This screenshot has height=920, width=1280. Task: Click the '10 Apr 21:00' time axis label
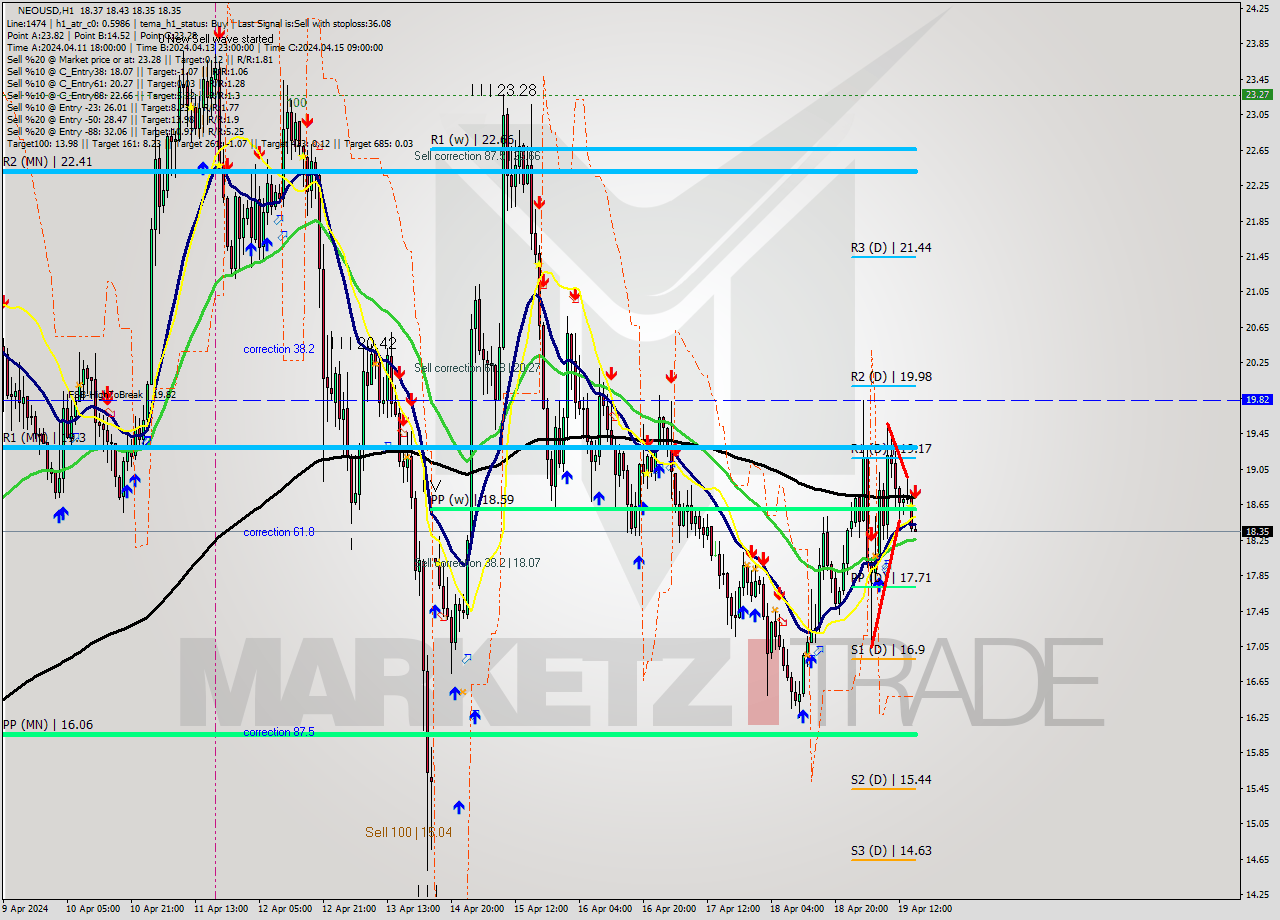tap(159, 909)
